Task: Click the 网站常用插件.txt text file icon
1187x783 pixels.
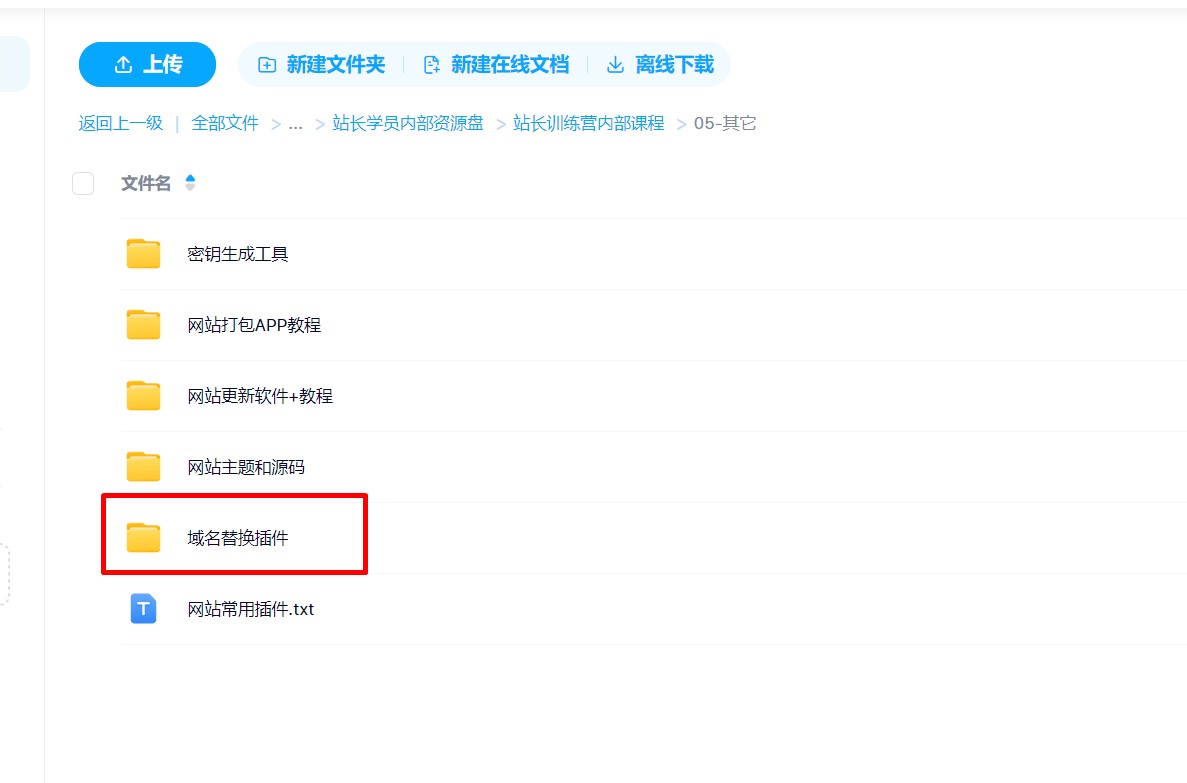Action: (144, 609)
